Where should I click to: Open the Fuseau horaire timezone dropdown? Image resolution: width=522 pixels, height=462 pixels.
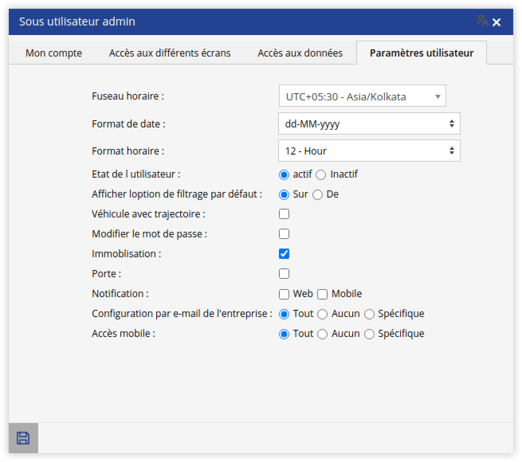[362, 96]
